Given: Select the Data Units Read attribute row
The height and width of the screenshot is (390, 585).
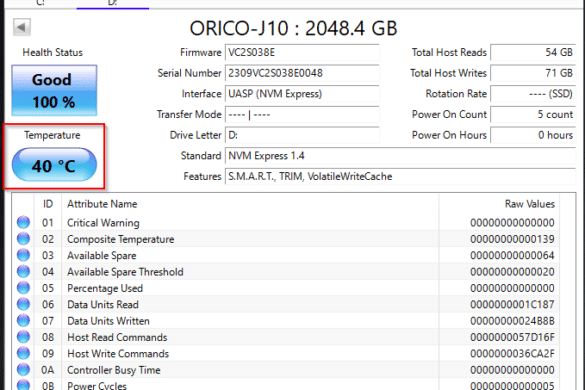Looking at the screenshot, I should [x=285, y=305].
